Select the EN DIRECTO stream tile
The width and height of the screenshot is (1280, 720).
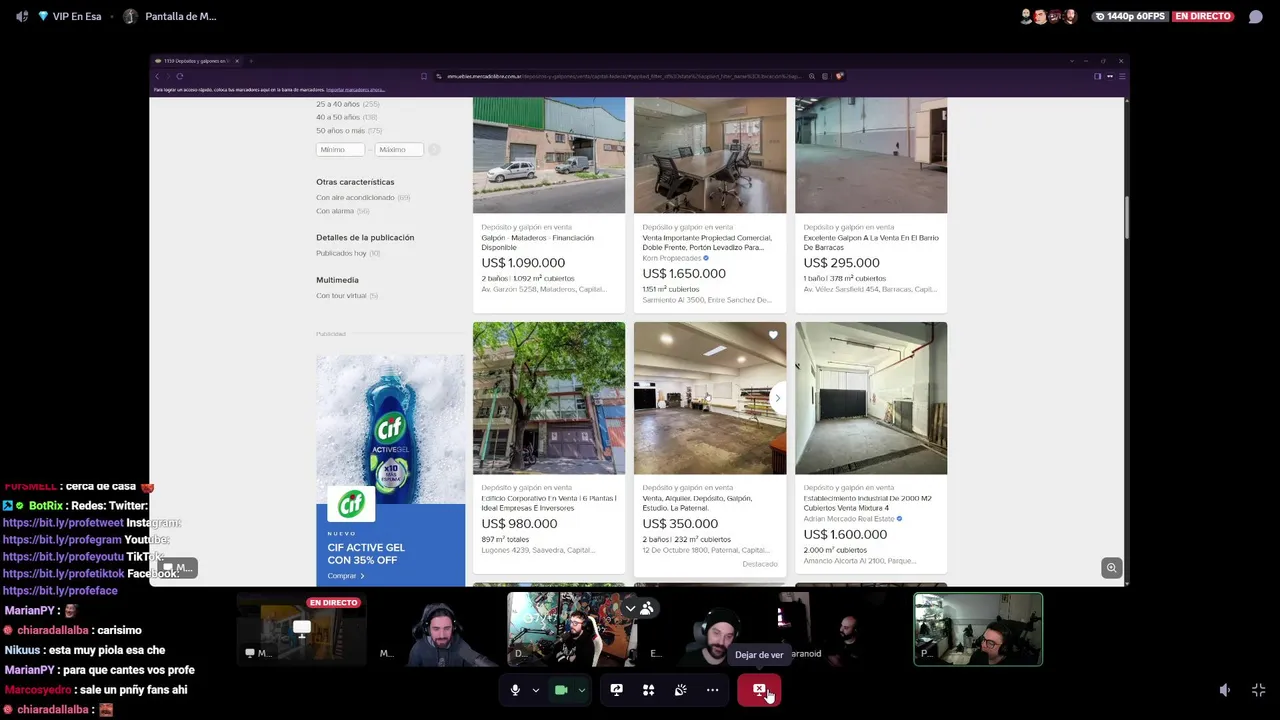coord(301,630)
